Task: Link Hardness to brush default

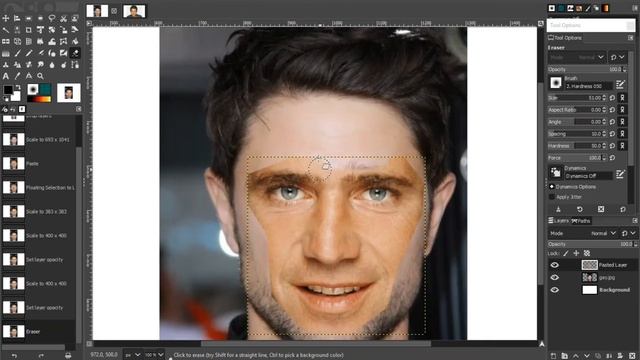Action: (x=622, y=146)
